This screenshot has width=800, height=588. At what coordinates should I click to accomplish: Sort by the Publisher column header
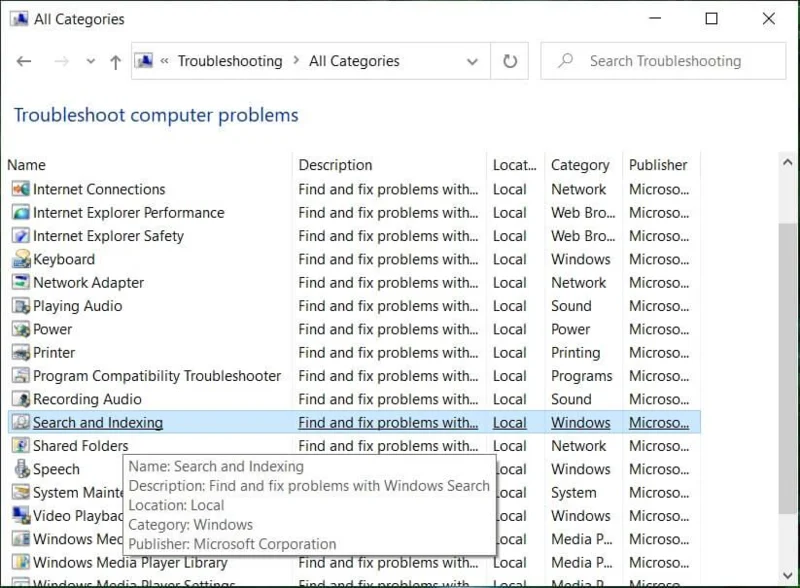tap(658, 165)
